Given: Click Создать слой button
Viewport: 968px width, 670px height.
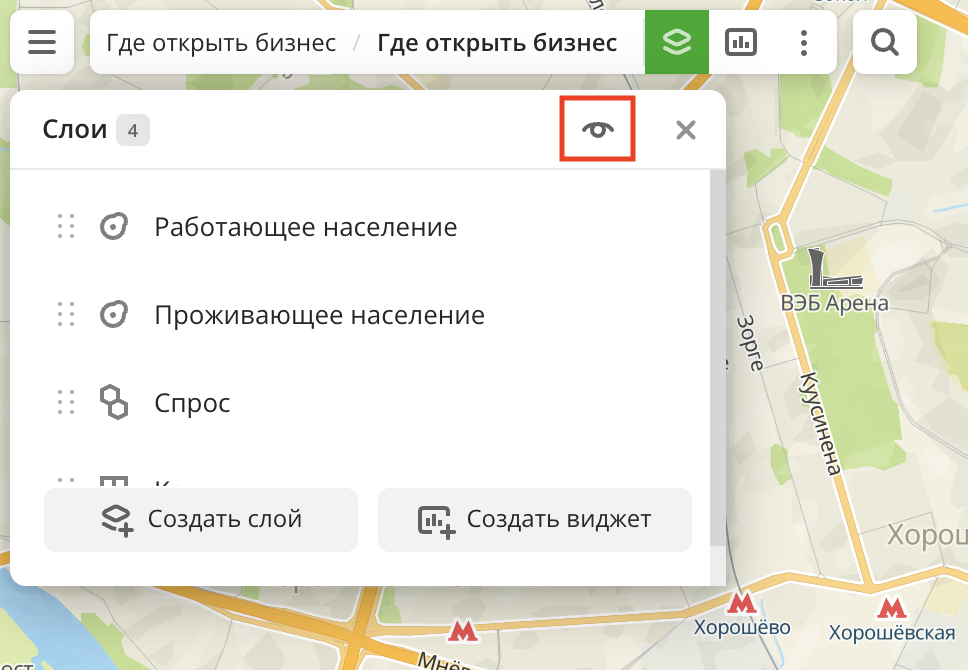Looking at the screenshot, I should pos(200,519).
